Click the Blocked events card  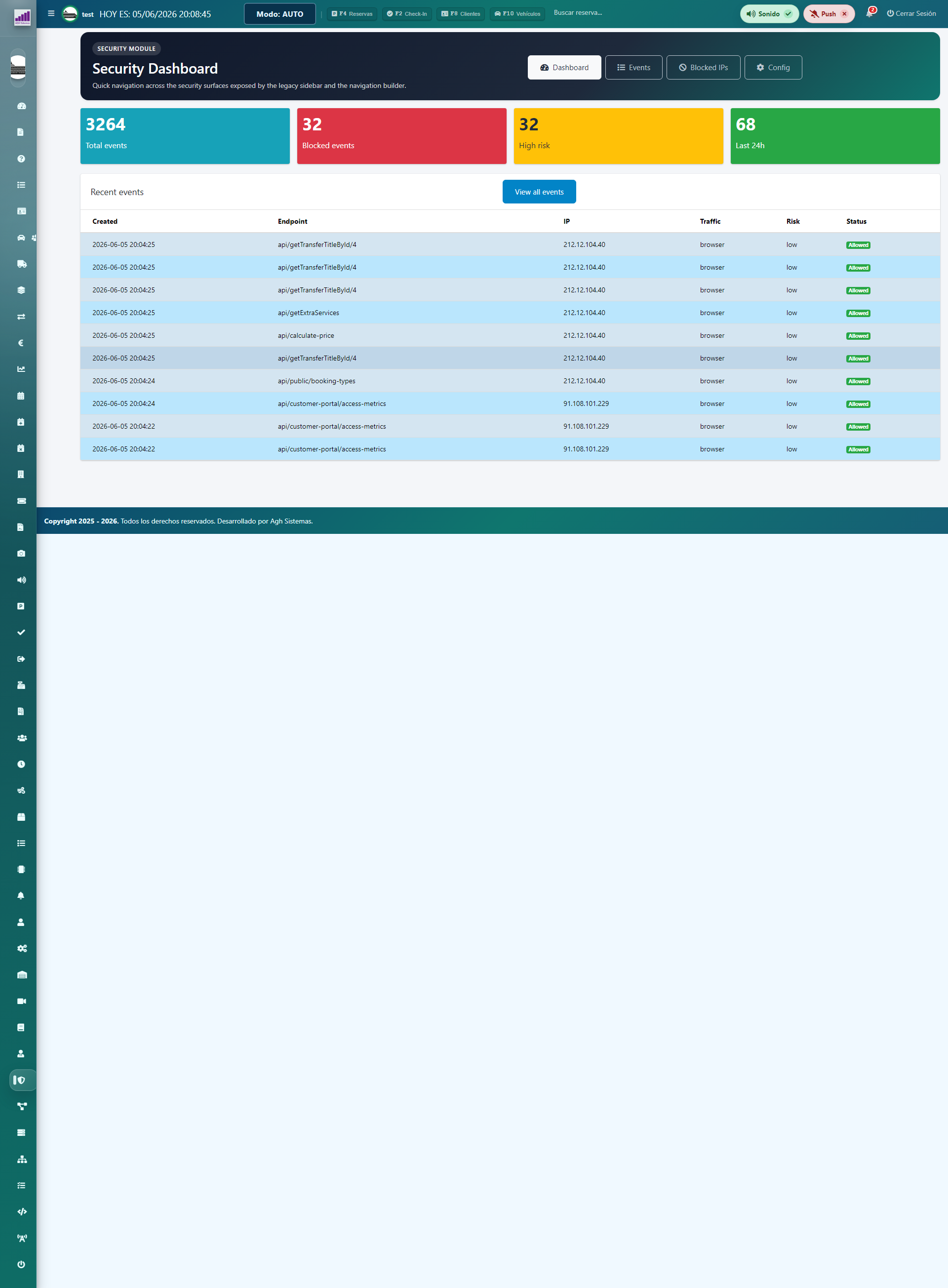tap(402, 136)
